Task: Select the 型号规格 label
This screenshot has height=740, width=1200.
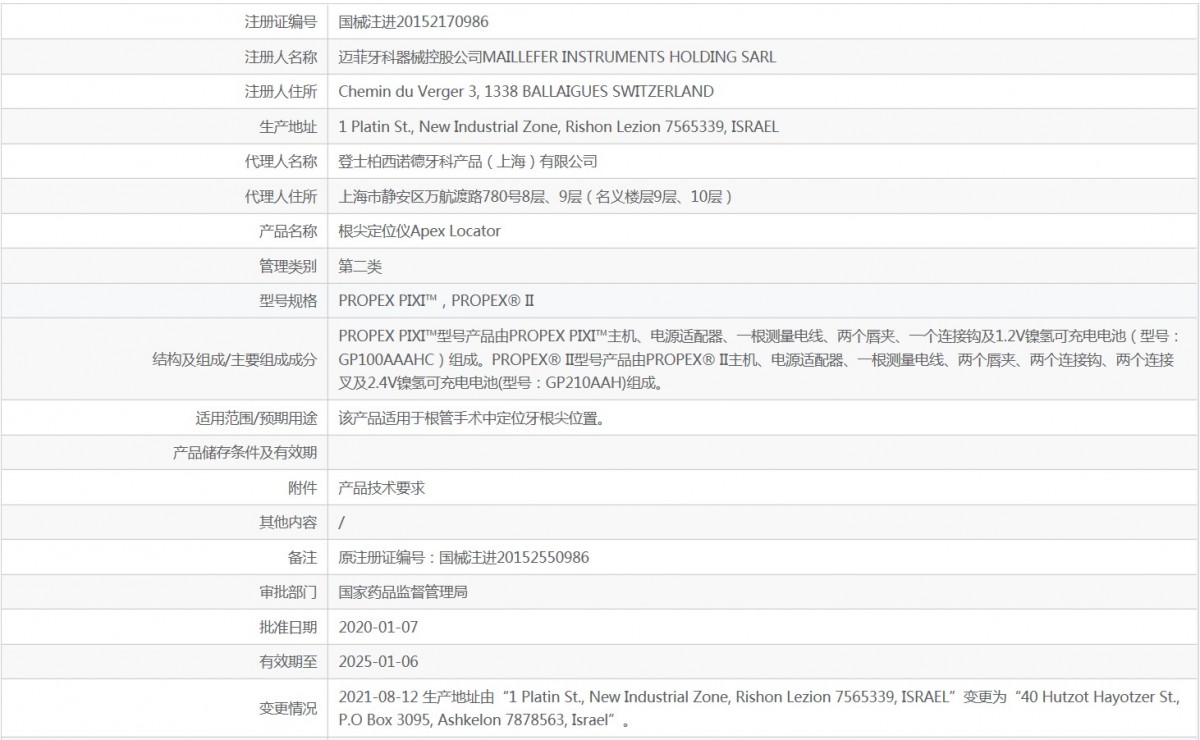Action: coord(288,300)
